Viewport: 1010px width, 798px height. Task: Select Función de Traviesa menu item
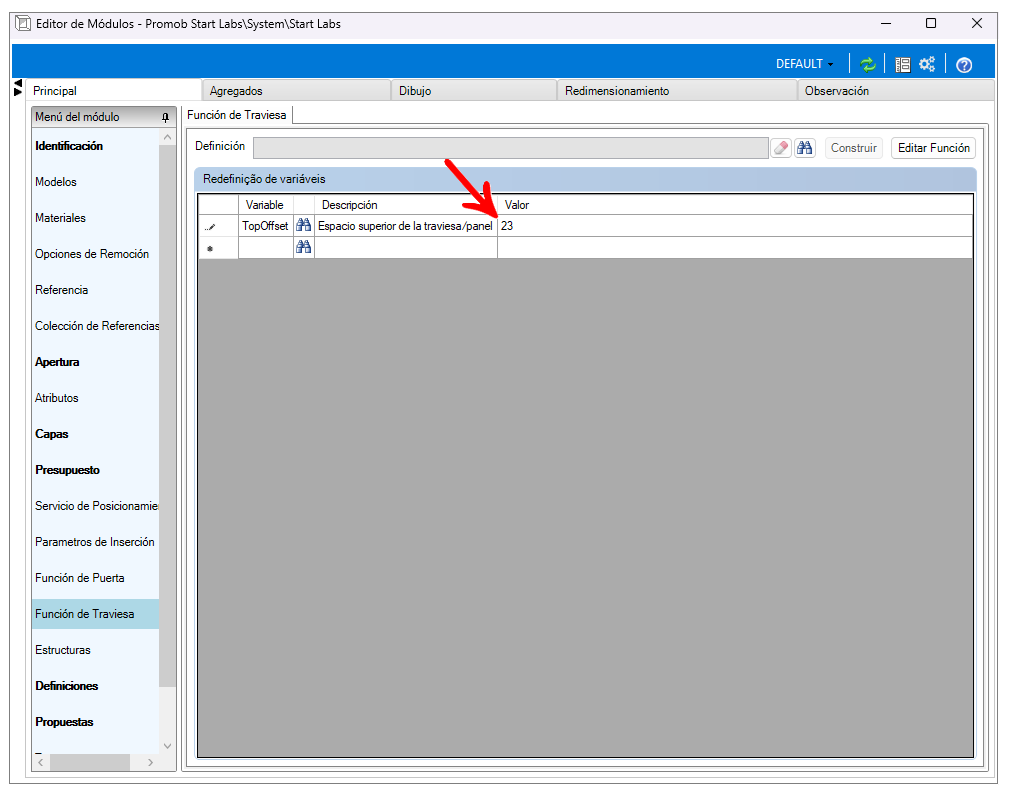click(95, 614)
